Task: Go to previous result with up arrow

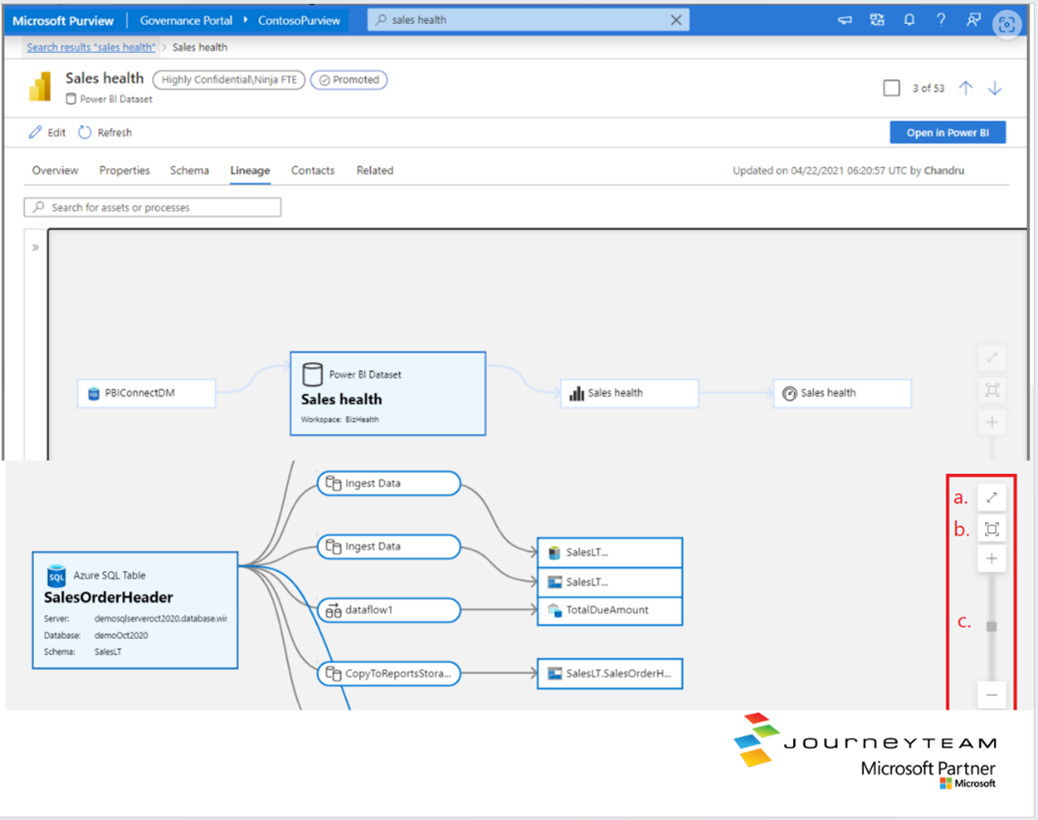Action: [x=965, y=88]
